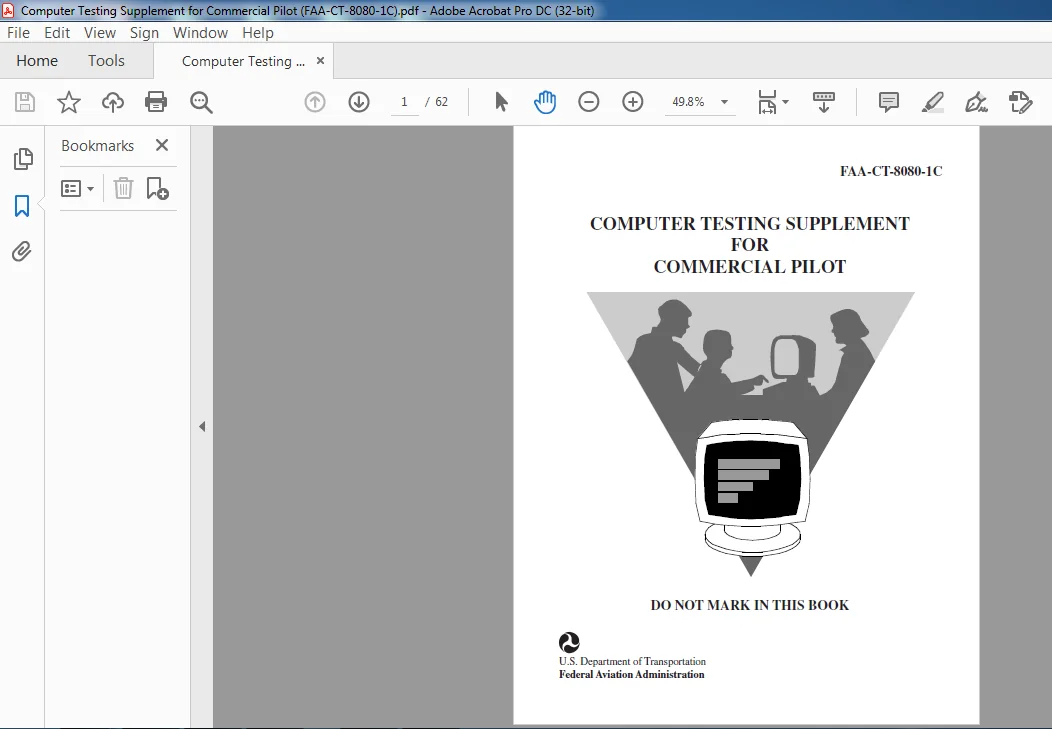Image resolution: width=1052 pixels, height=729 pixels.
Task: Click the fit page width icon
Action: (x=767, y=102)
